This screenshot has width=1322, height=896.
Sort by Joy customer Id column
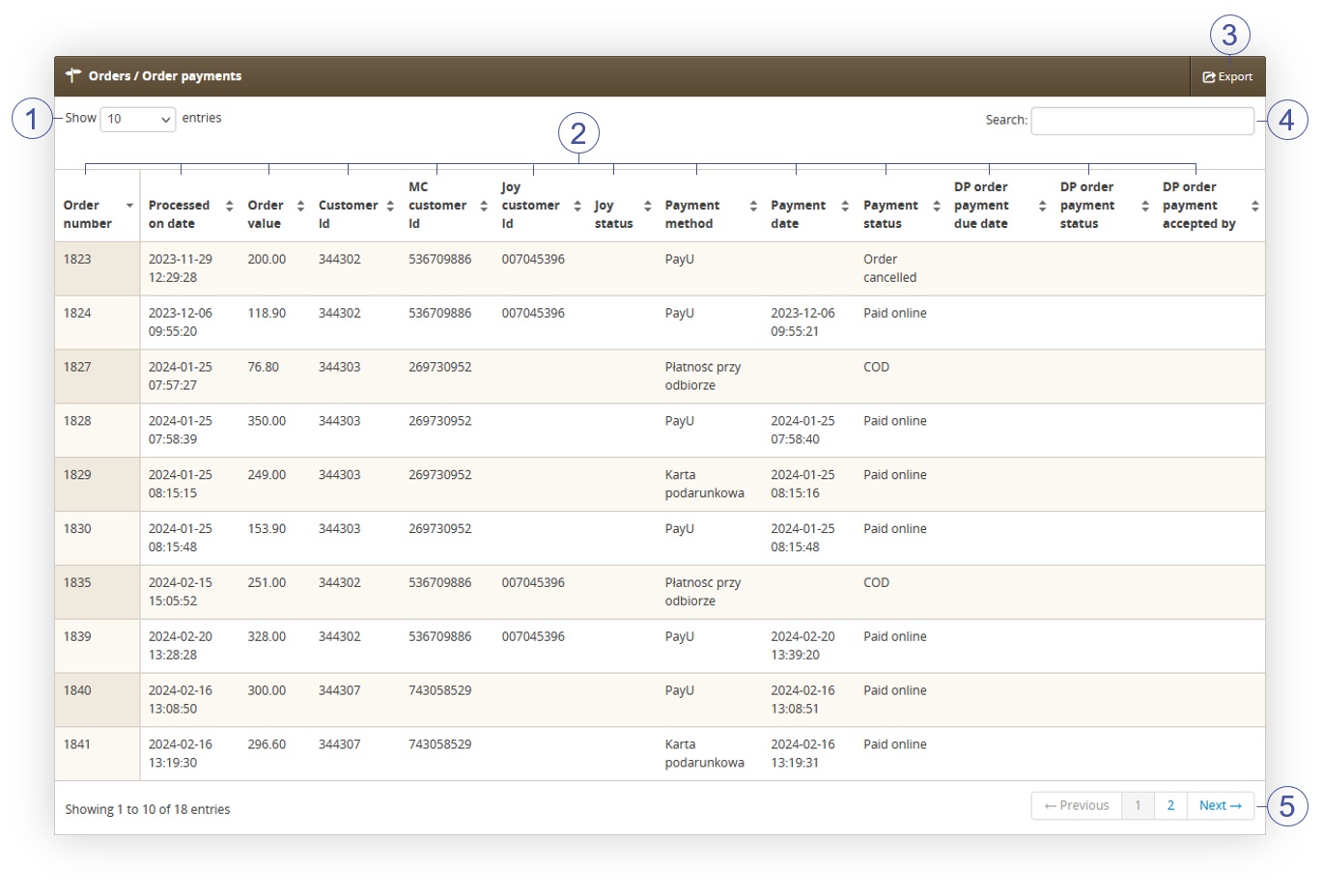point(540,206)
